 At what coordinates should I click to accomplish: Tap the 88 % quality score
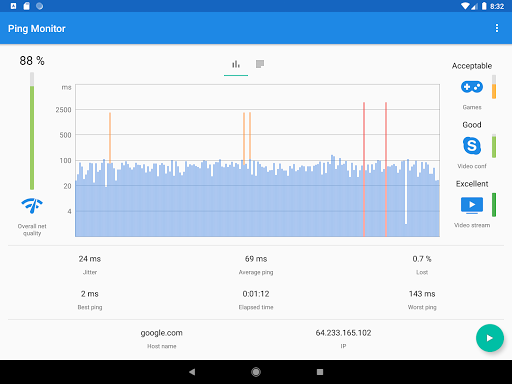coord(32,61)
